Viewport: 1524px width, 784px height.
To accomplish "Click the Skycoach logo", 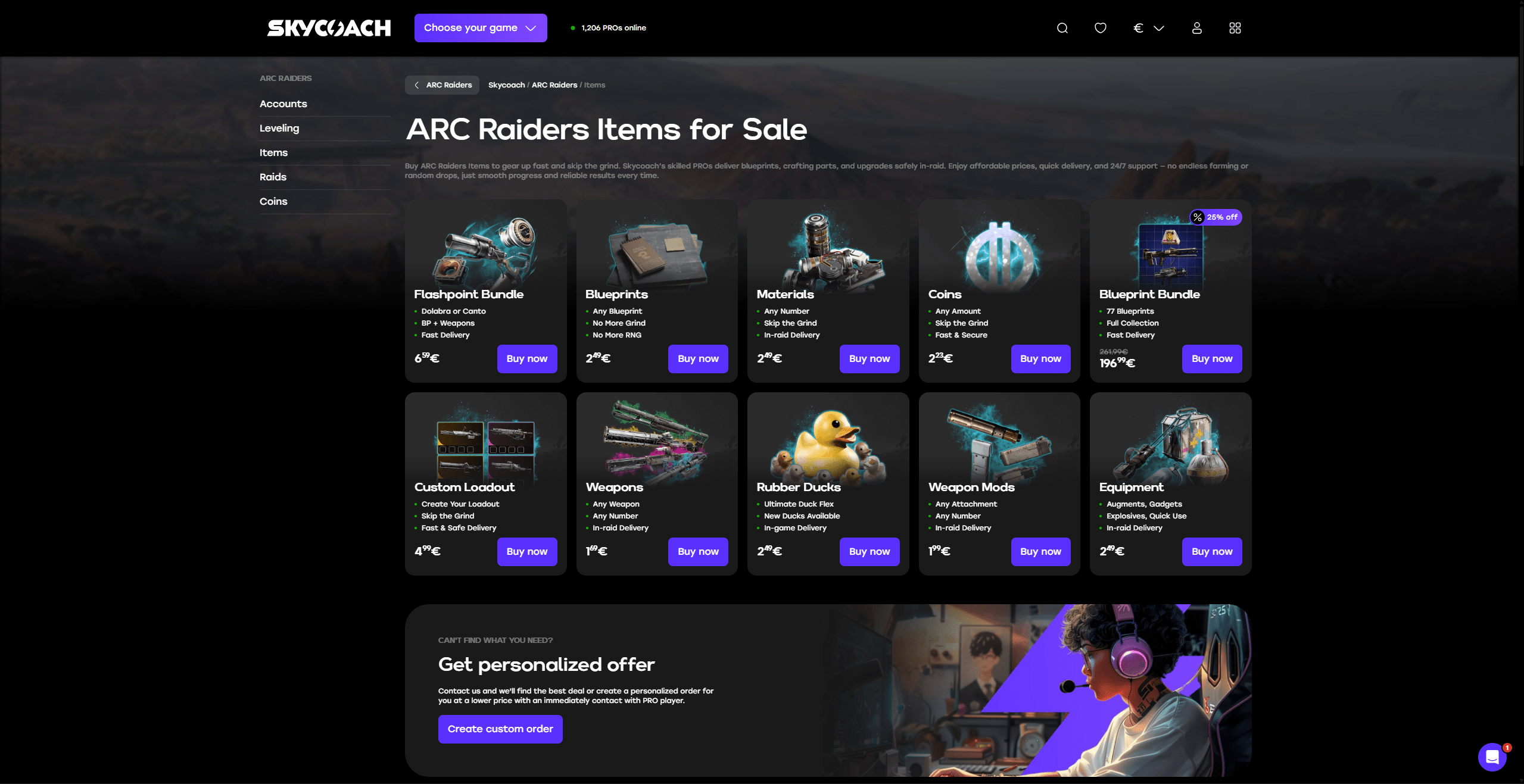I will (329, 28).
